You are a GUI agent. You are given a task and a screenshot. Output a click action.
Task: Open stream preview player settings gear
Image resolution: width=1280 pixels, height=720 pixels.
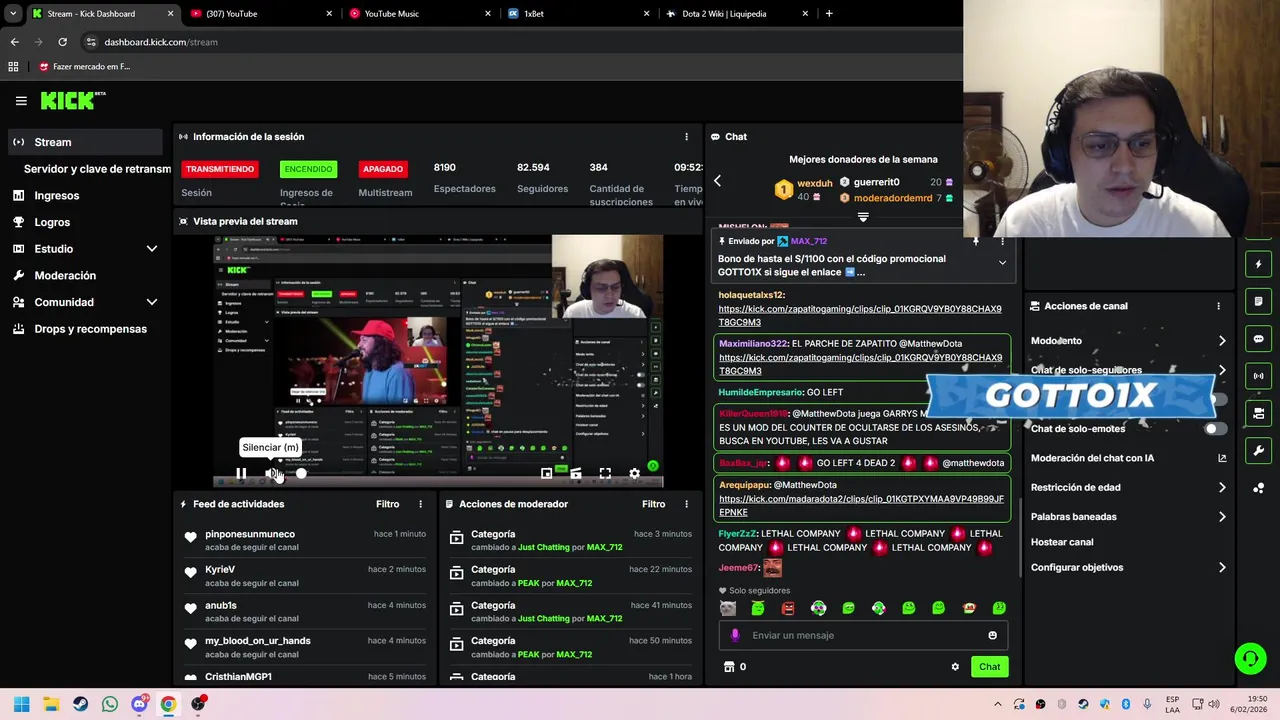[634, 473]
